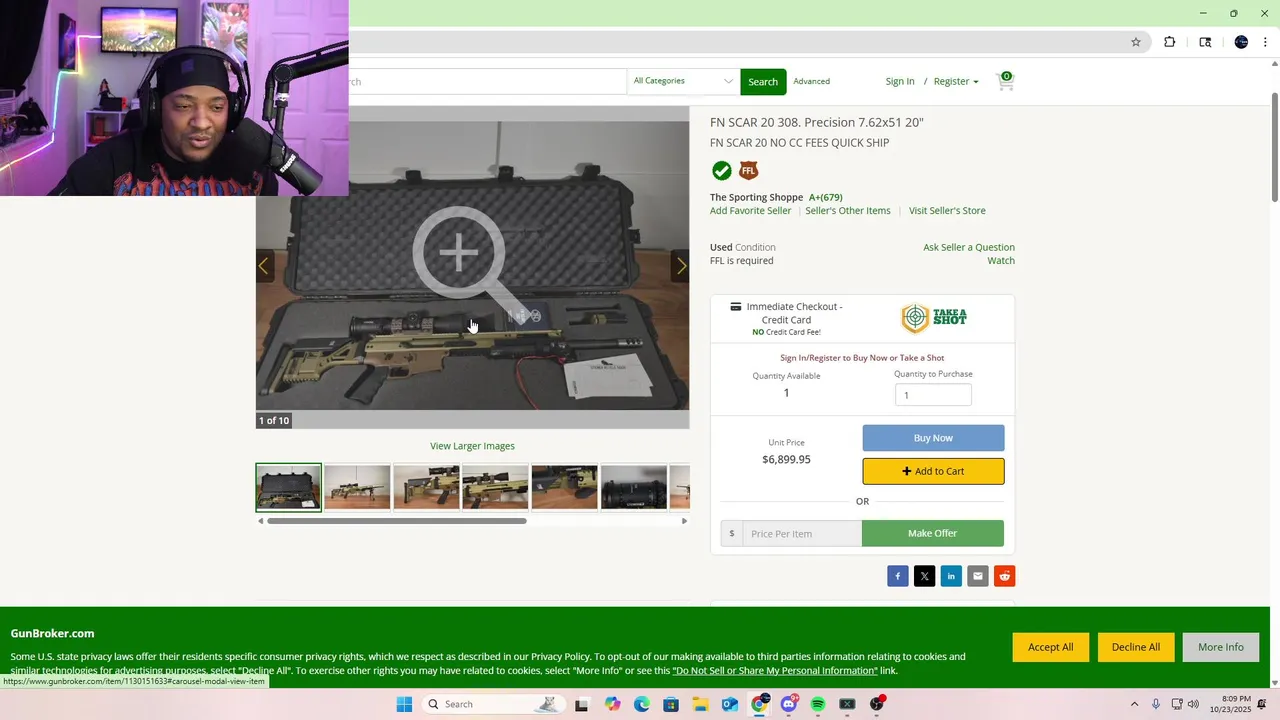
Task: Click the microphone icon in the system tray
Action: [x=1156, y=704]
